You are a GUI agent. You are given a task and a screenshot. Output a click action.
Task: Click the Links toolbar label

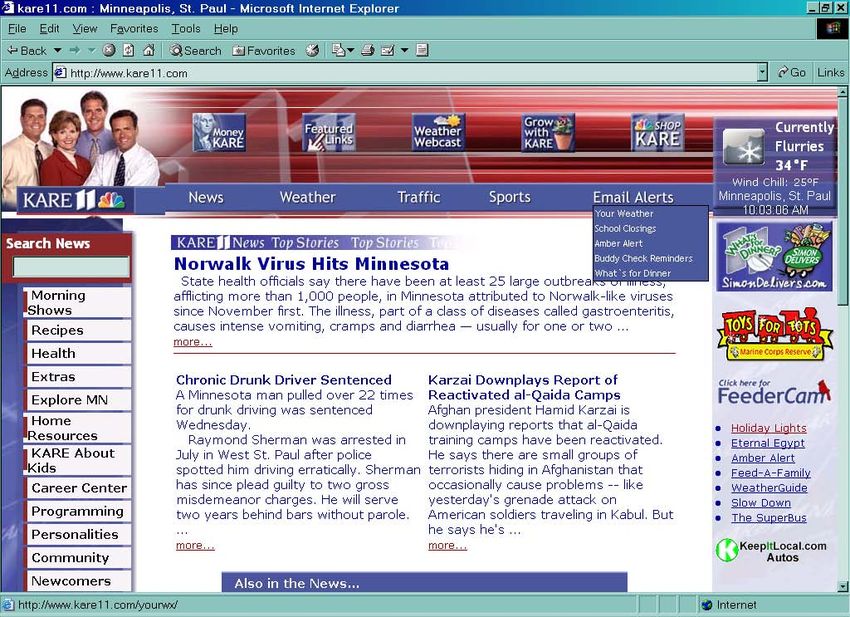[830, 72]
